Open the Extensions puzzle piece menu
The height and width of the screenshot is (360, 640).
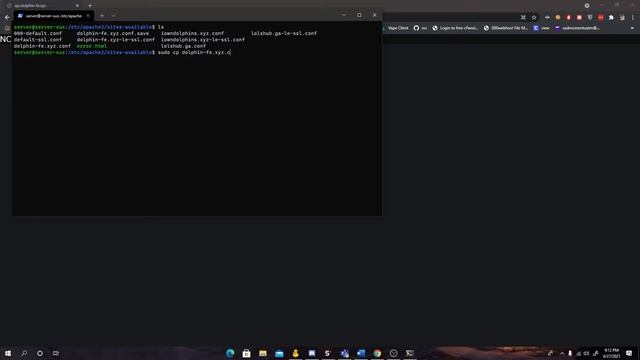tap(611, 18)
